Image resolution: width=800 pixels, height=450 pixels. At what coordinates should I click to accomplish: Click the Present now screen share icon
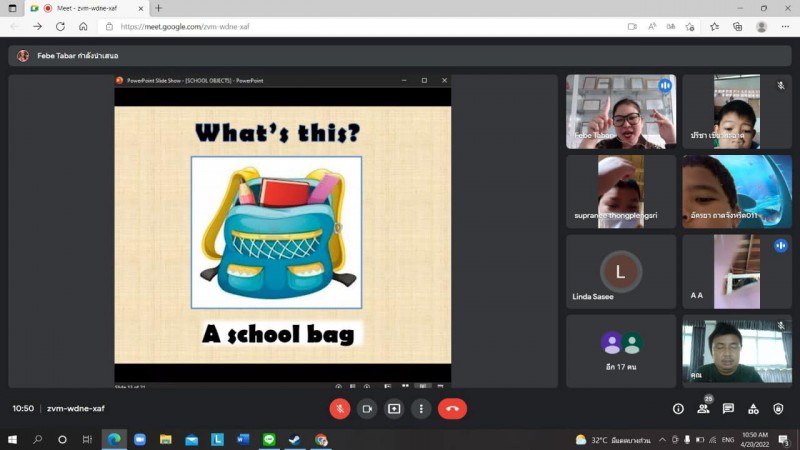(x=394, y=408)
